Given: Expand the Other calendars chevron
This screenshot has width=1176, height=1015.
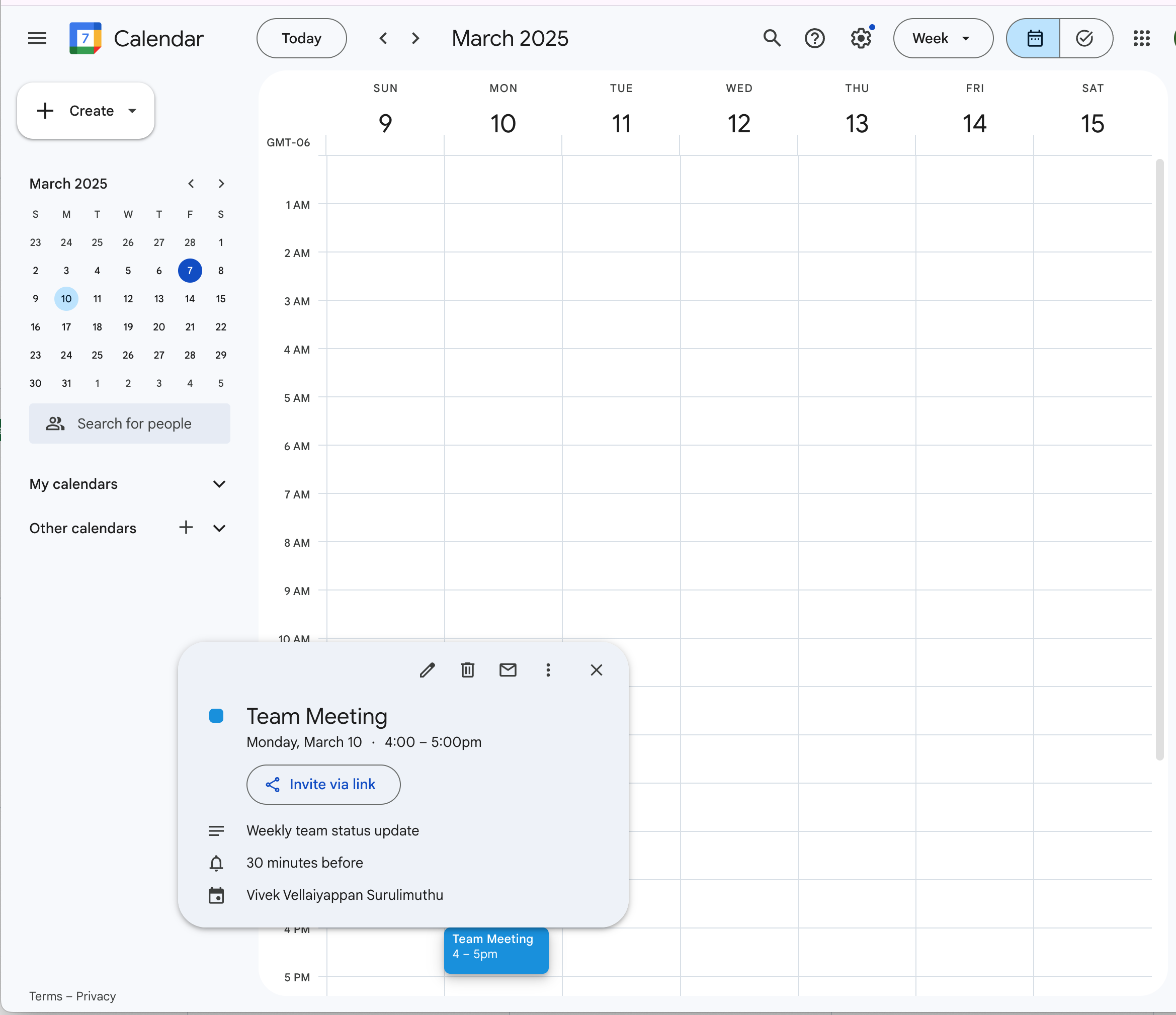Looking at the screenshot, I should [219, 529].
